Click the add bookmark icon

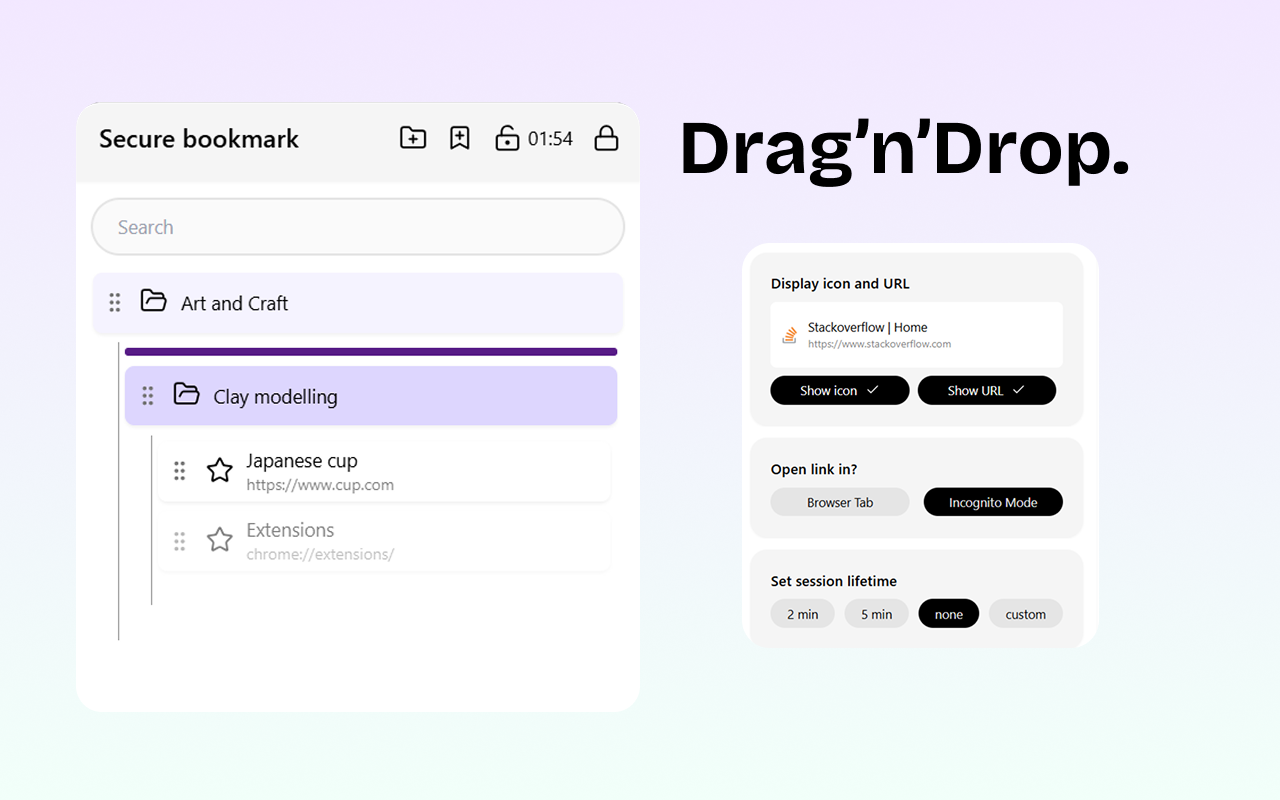(459, 138)
